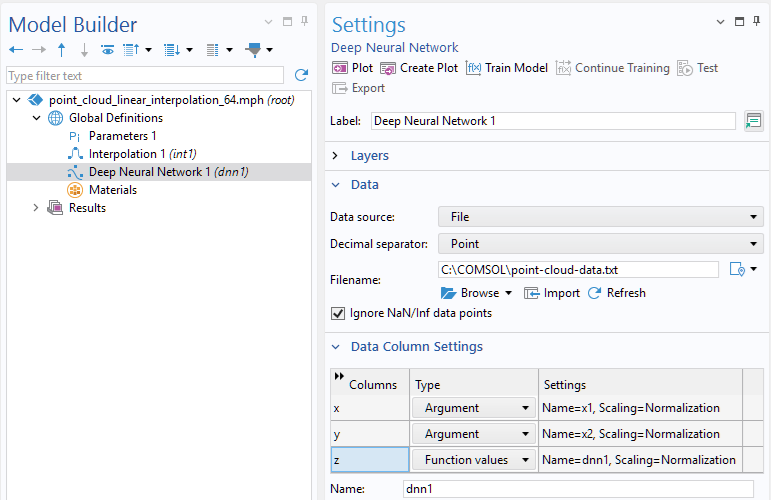Viewport: 771px width, 500px height.
Task: Refresh the Model Builder filter
Action: pyautogui.click(x=301, y=75)
